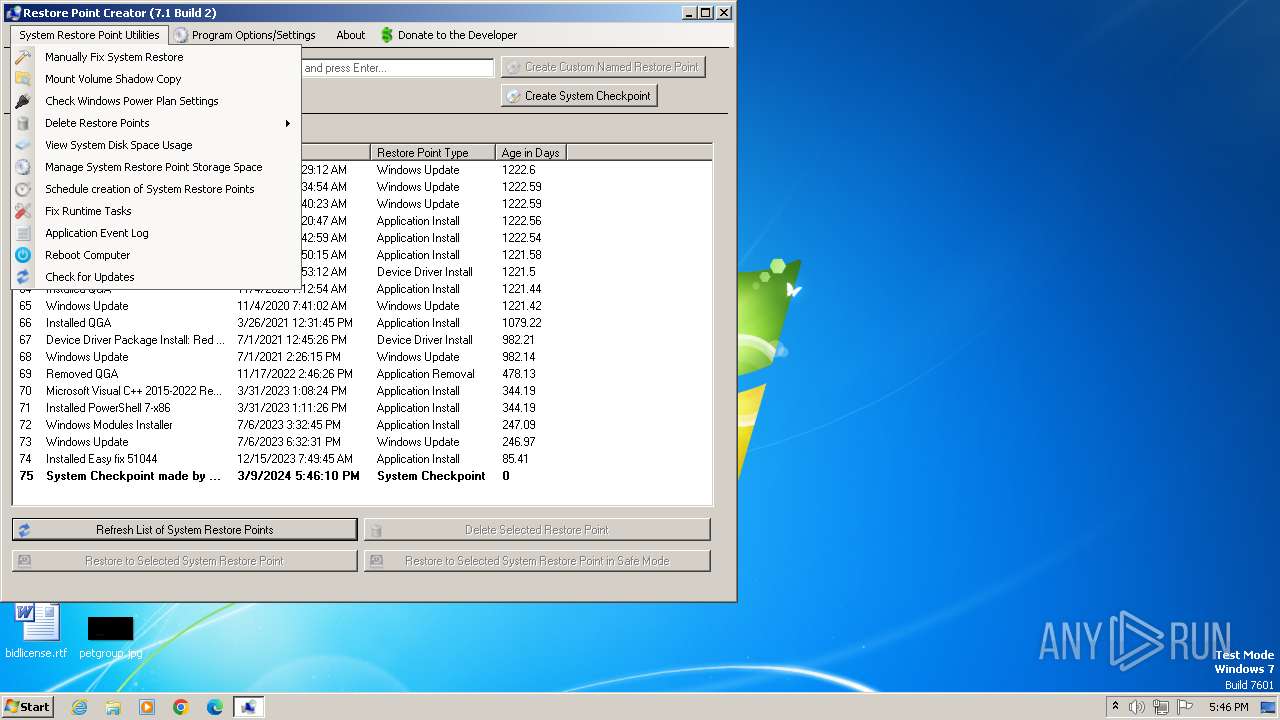Expand the Delete Restore Points submenu
The image size is (1280, 720).
pos(157,123)
